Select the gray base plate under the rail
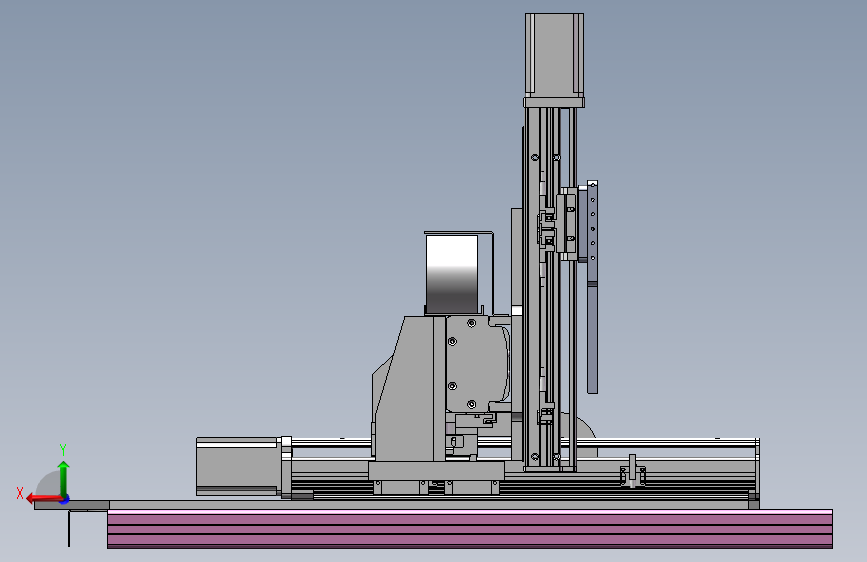The width and height of the screenshot is (867, 562). pyautogui.click(x=396, y=504)
